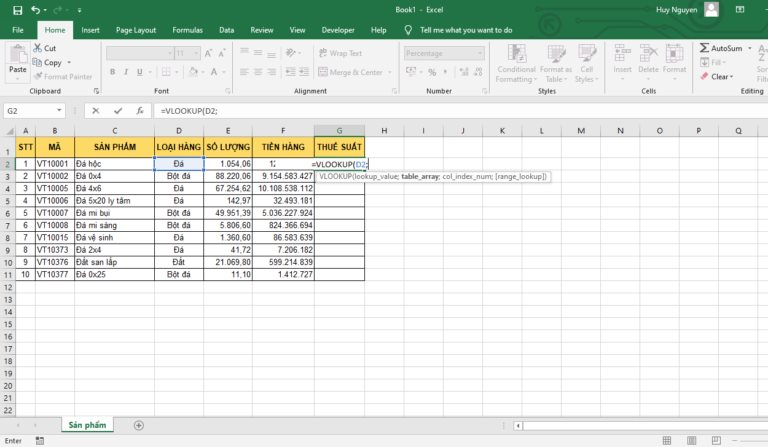Viewport: 768px width, 447px height.
Task: Click the AutoSum sigma icon
Action: coord(704,47)
